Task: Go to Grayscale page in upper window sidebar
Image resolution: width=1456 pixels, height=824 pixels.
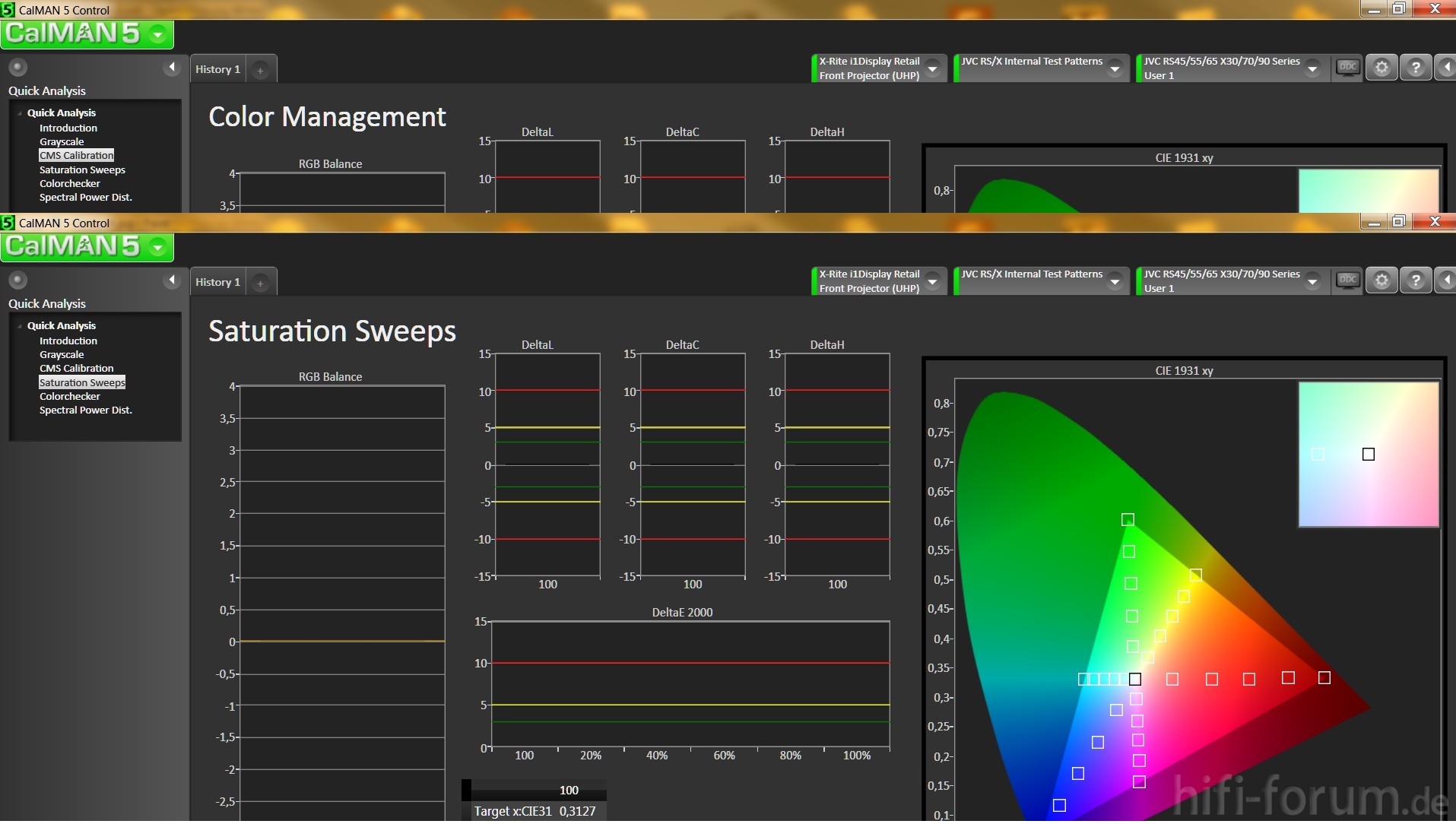Action: 62,141
